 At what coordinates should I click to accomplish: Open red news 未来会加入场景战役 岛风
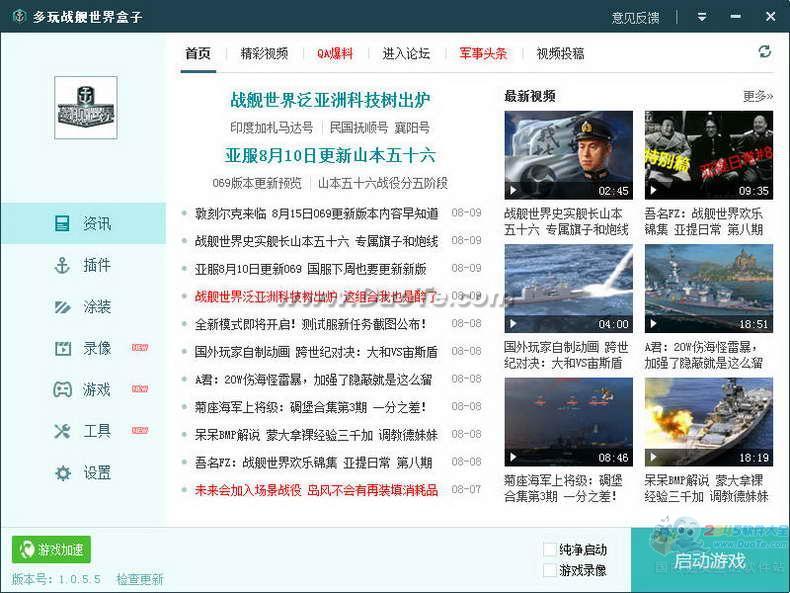tap(316, 490)
